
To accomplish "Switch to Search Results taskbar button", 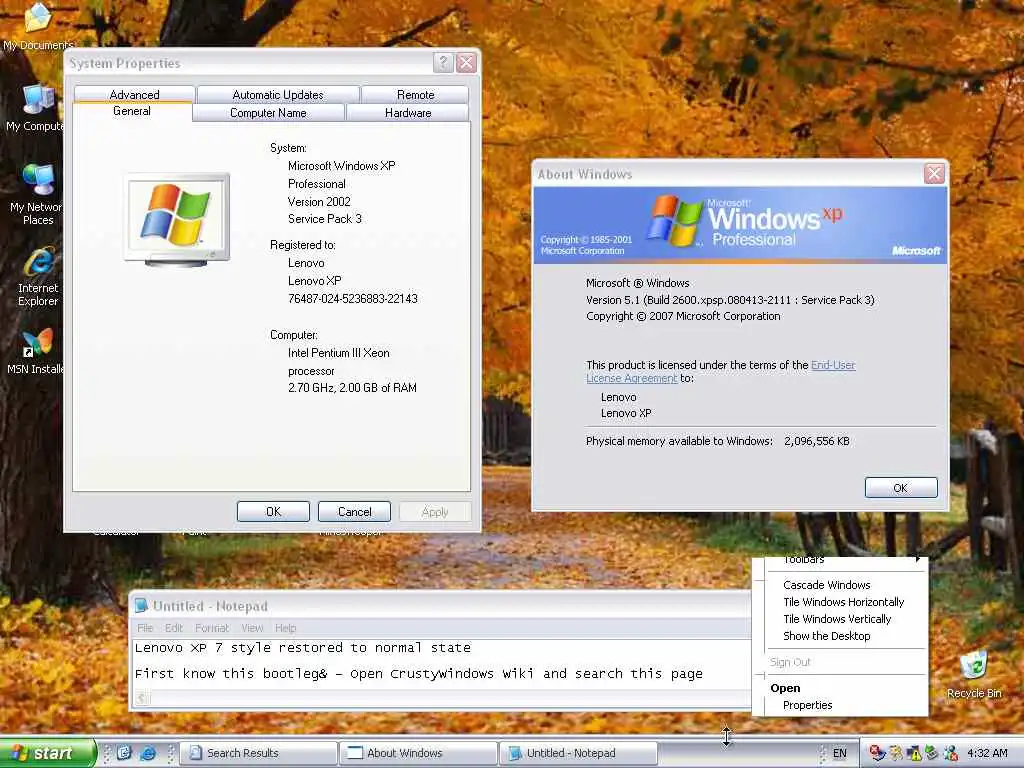I will pyautogui.click(x=259, y=753).
